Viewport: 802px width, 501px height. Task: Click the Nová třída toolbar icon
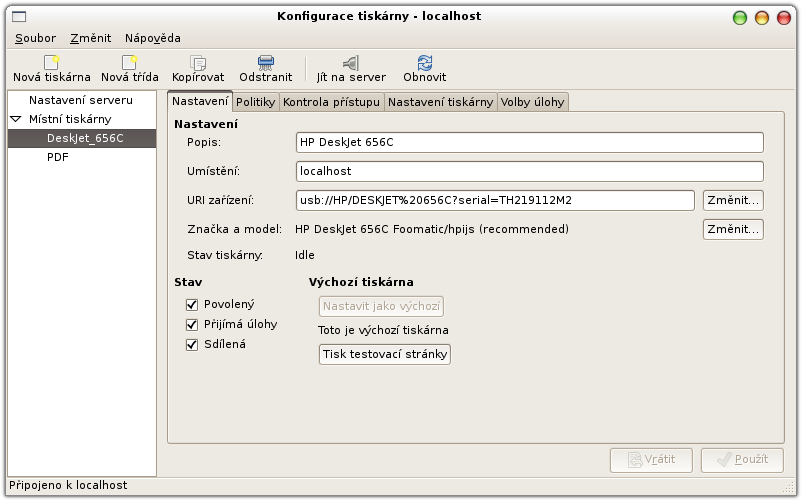129,62
